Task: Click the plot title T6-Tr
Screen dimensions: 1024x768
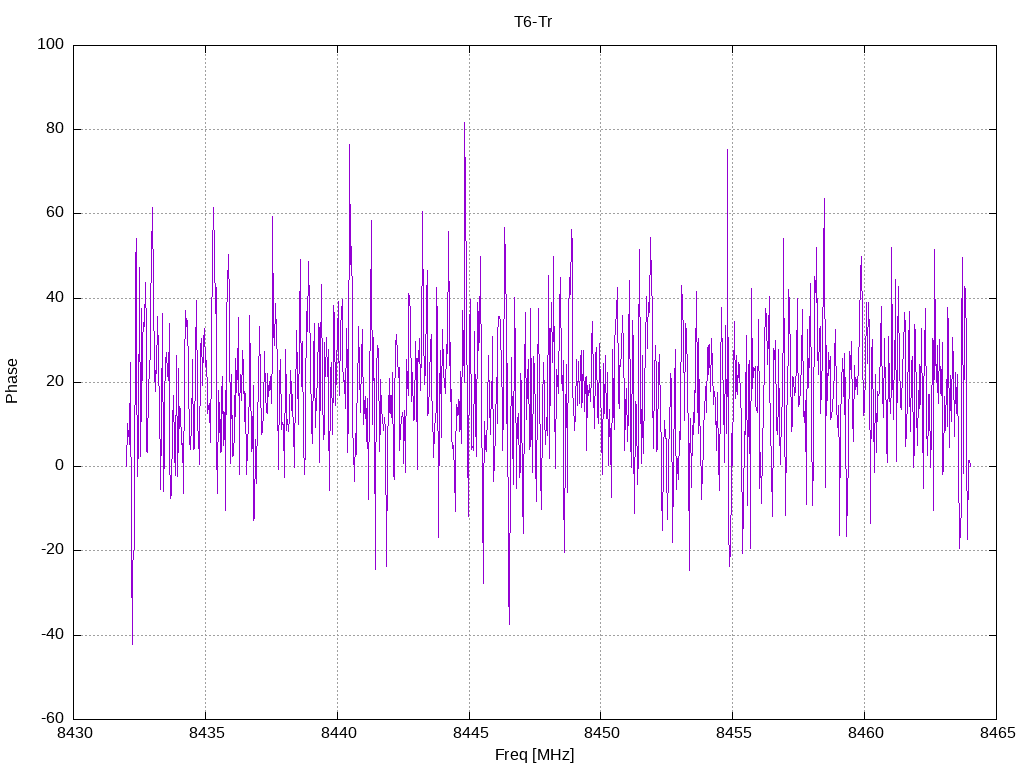Action: click(533, 22)
